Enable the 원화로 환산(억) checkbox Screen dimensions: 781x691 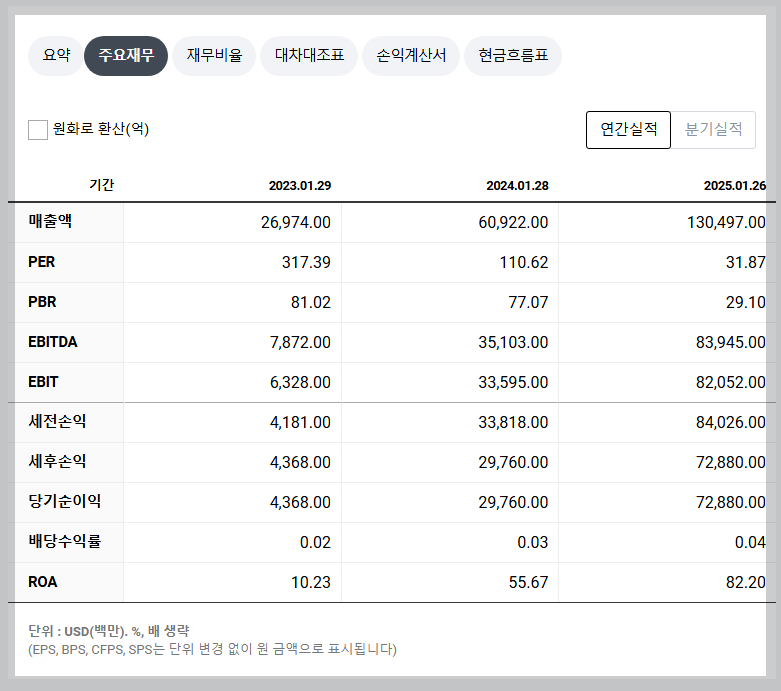pos(38,130)
